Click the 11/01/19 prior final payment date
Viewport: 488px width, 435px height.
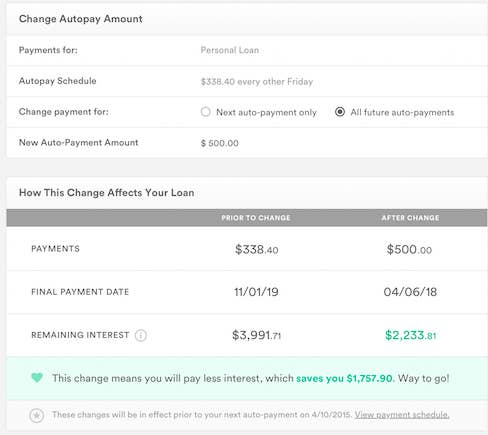tap(256, 292)
